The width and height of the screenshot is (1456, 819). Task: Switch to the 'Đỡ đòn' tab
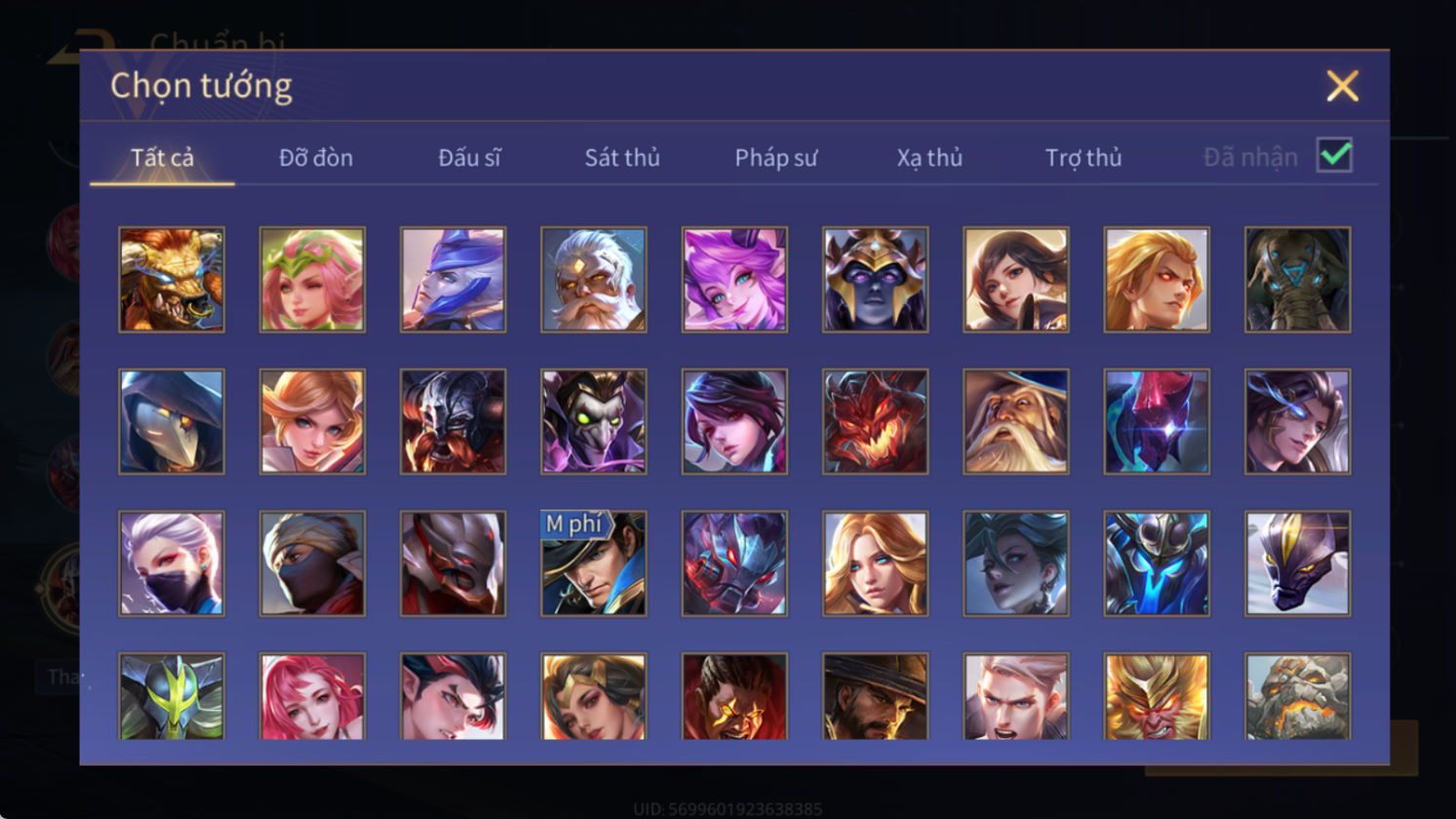[x=316, y=157]
